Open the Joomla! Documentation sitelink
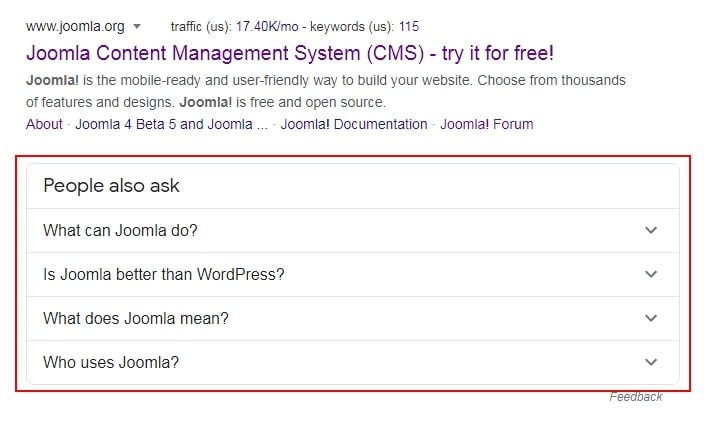 [x=354, y=124]
